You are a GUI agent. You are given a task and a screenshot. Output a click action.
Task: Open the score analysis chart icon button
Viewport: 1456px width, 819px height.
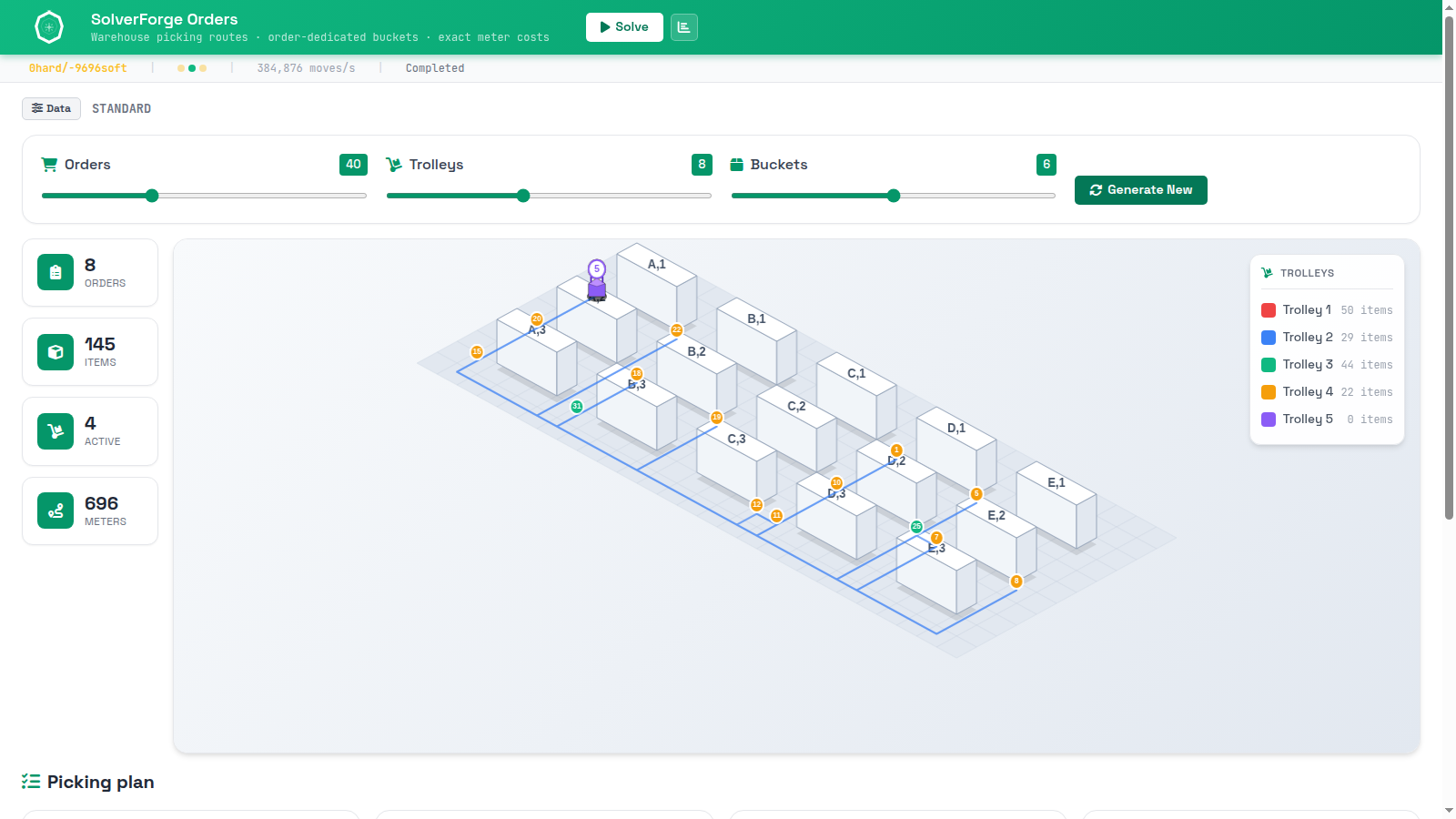click(x=684, y=27)
